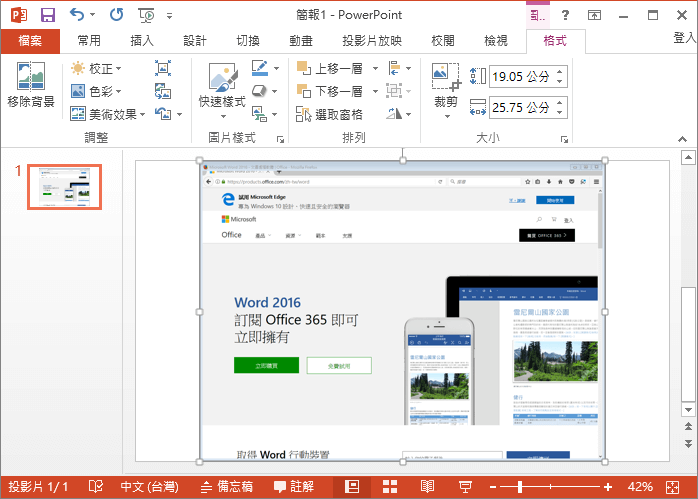Click Fit slide to window icon

pos(673,487)
